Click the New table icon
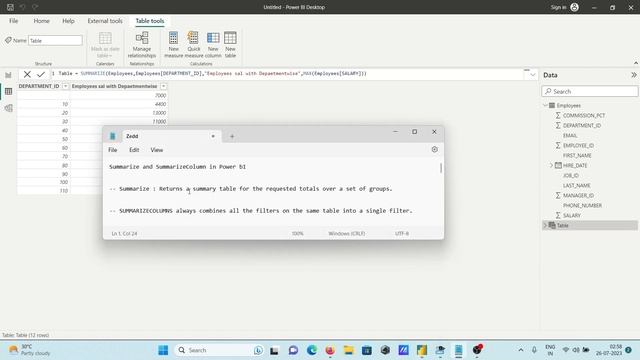640x360 pixels. click(230, 44)
